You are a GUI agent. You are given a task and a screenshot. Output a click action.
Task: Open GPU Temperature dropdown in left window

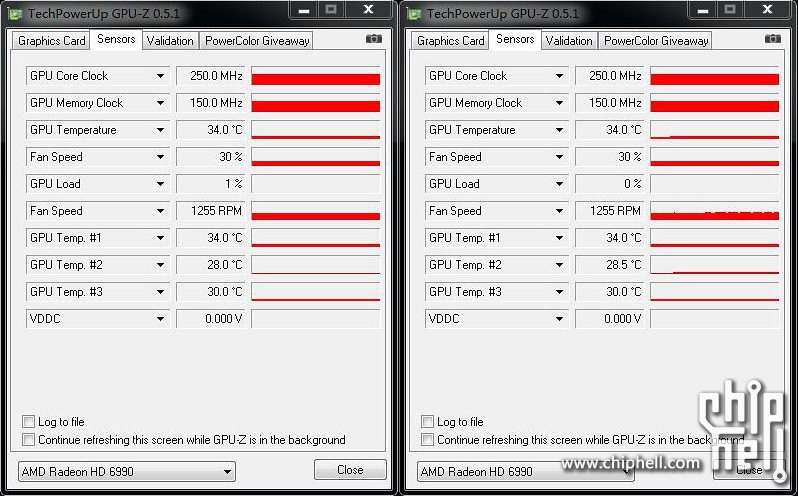pyautogui.click(x=98, y=130)
